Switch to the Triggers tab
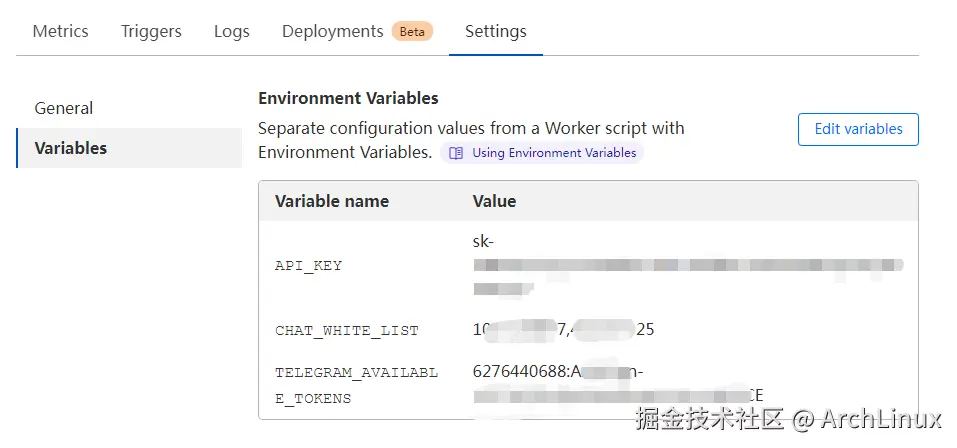Screen dimensions: 957x448 coord(151,31)
